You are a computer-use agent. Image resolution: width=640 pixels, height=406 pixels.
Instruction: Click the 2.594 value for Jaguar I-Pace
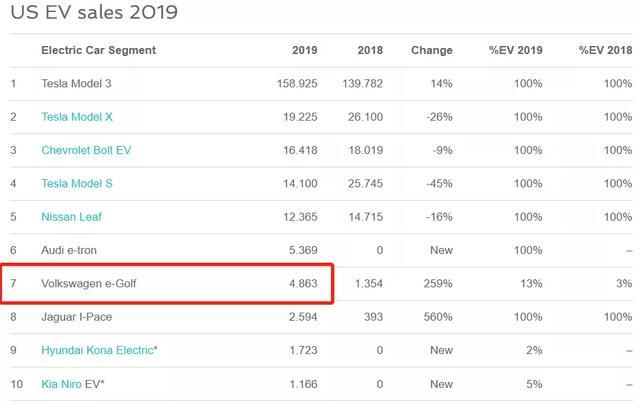(303, 317)
